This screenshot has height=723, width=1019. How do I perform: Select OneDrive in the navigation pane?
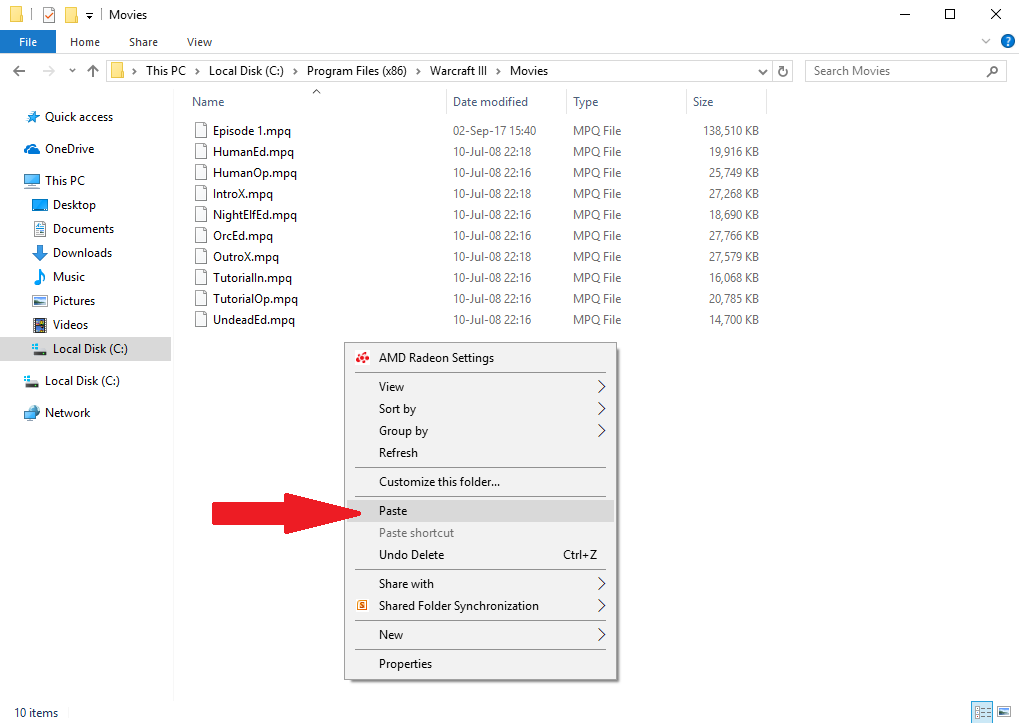(x=70, y=149)
